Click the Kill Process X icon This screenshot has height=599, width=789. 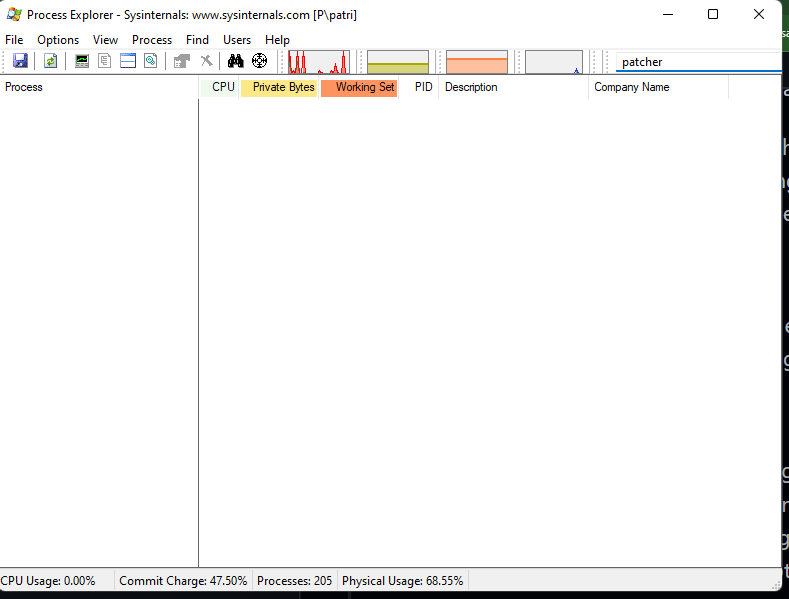206,61
